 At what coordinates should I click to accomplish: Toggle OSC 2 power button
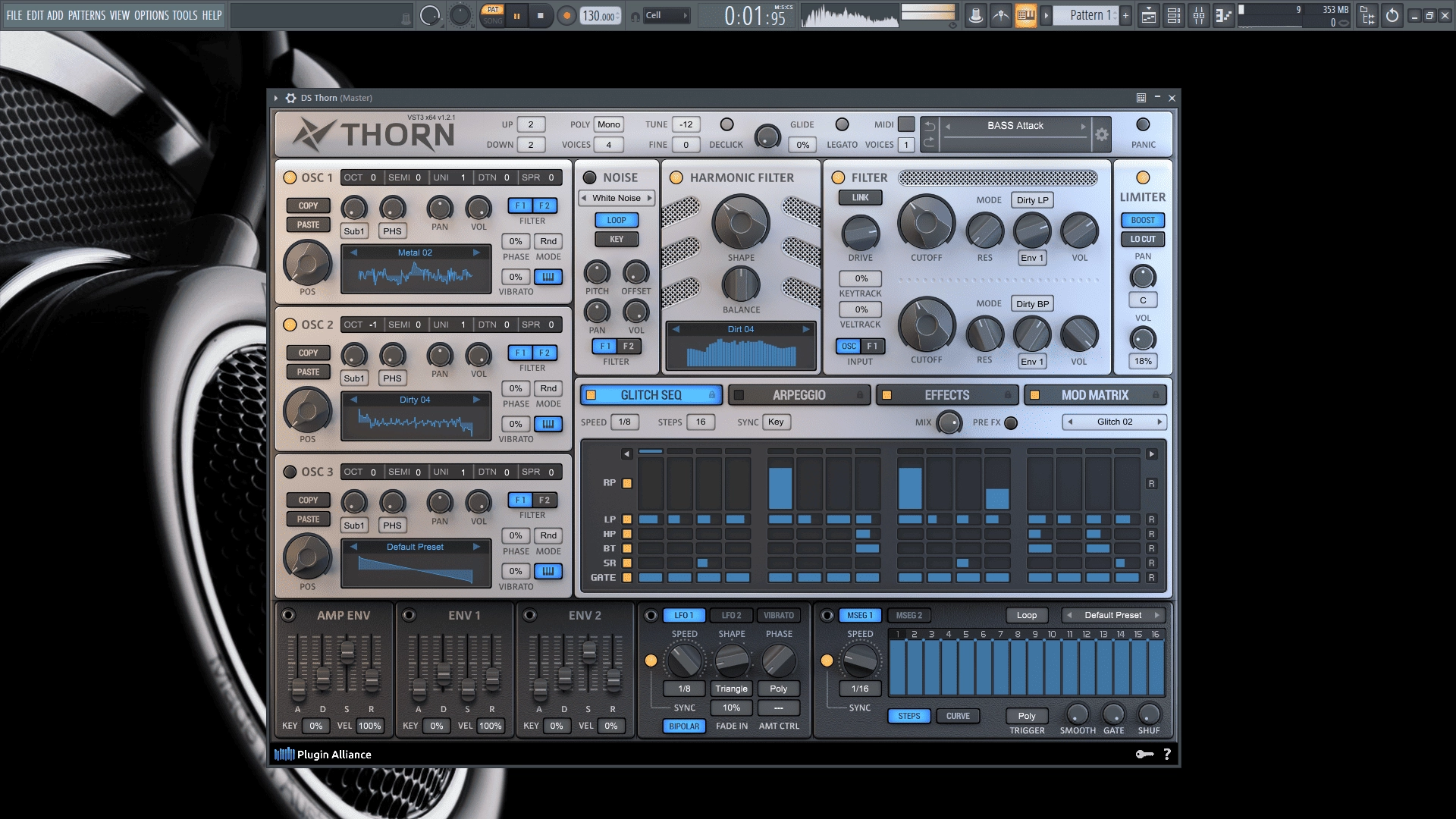click(x=290, y=325)
